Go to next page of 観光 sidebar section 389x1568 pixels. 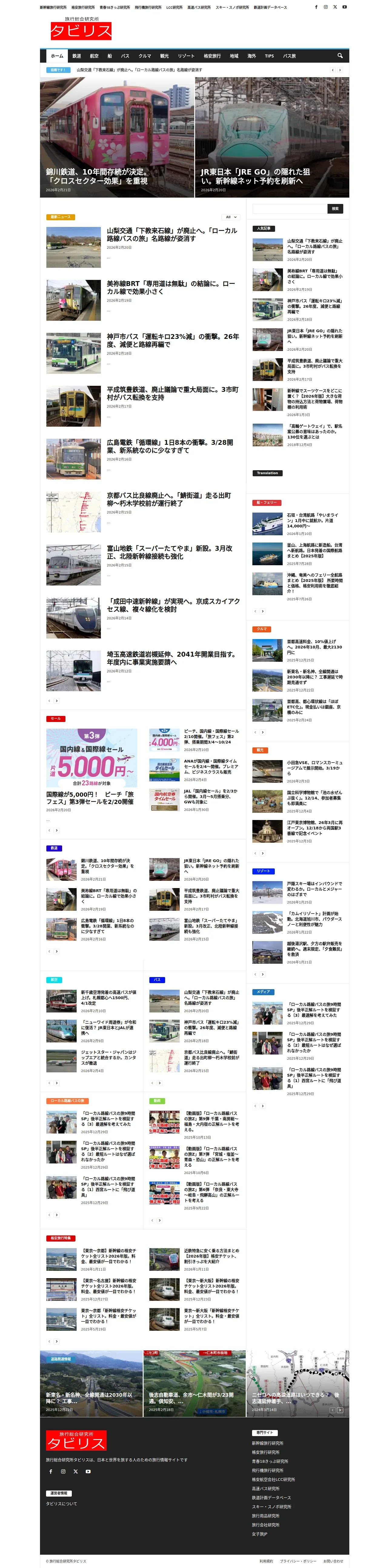click(263, 853)
